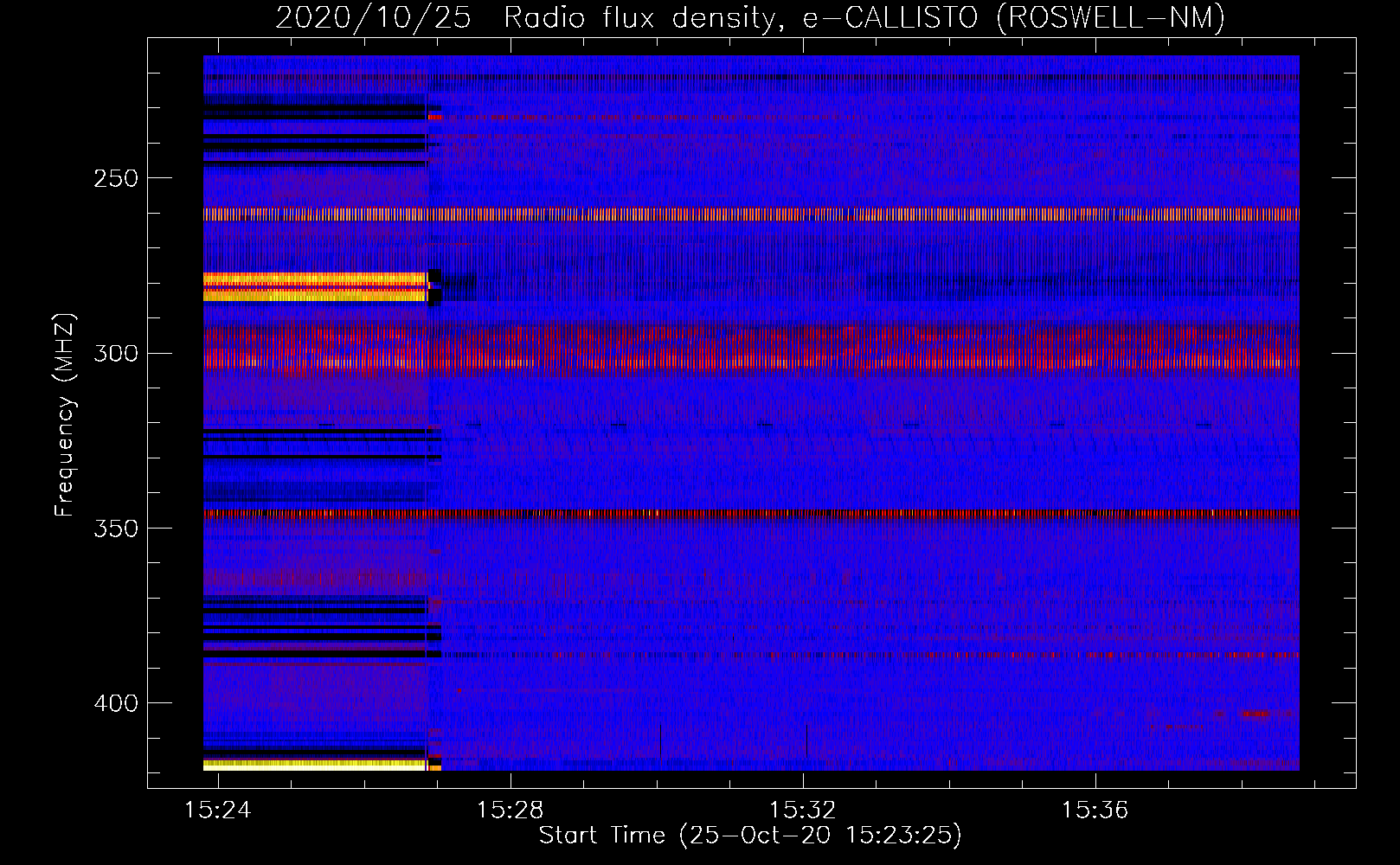Click the 'Start Time (25-Oct-20 15:23:25)' axis label

[x=750, y=836]
